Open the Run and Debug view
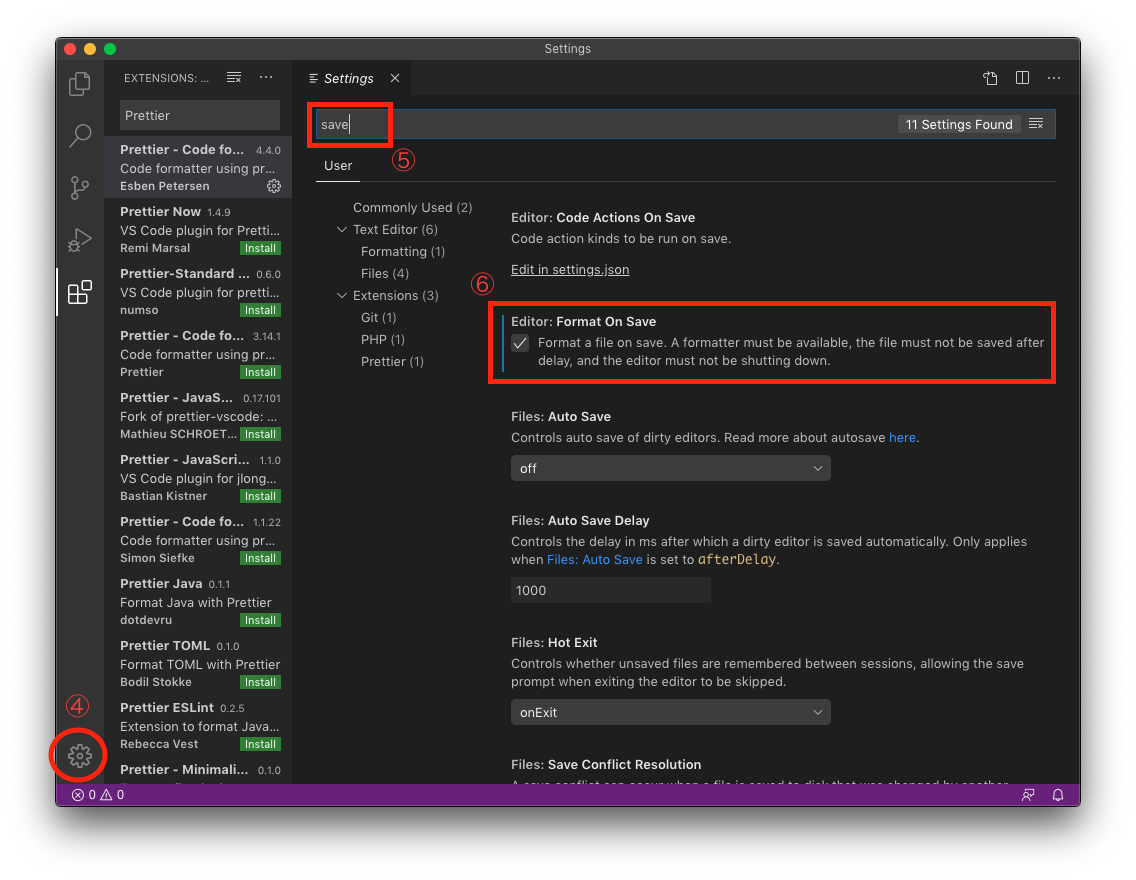 [x=80, y=240]
